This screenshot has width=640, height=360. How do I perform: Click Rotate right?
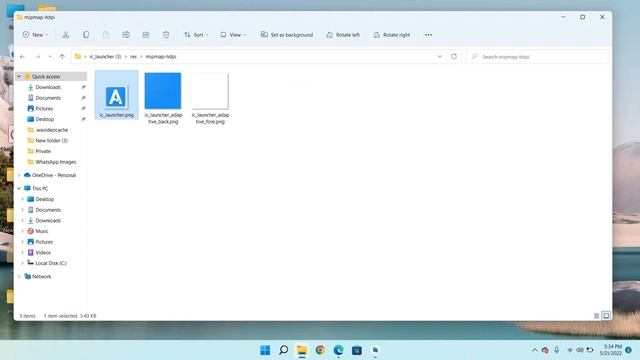(391, 35)
